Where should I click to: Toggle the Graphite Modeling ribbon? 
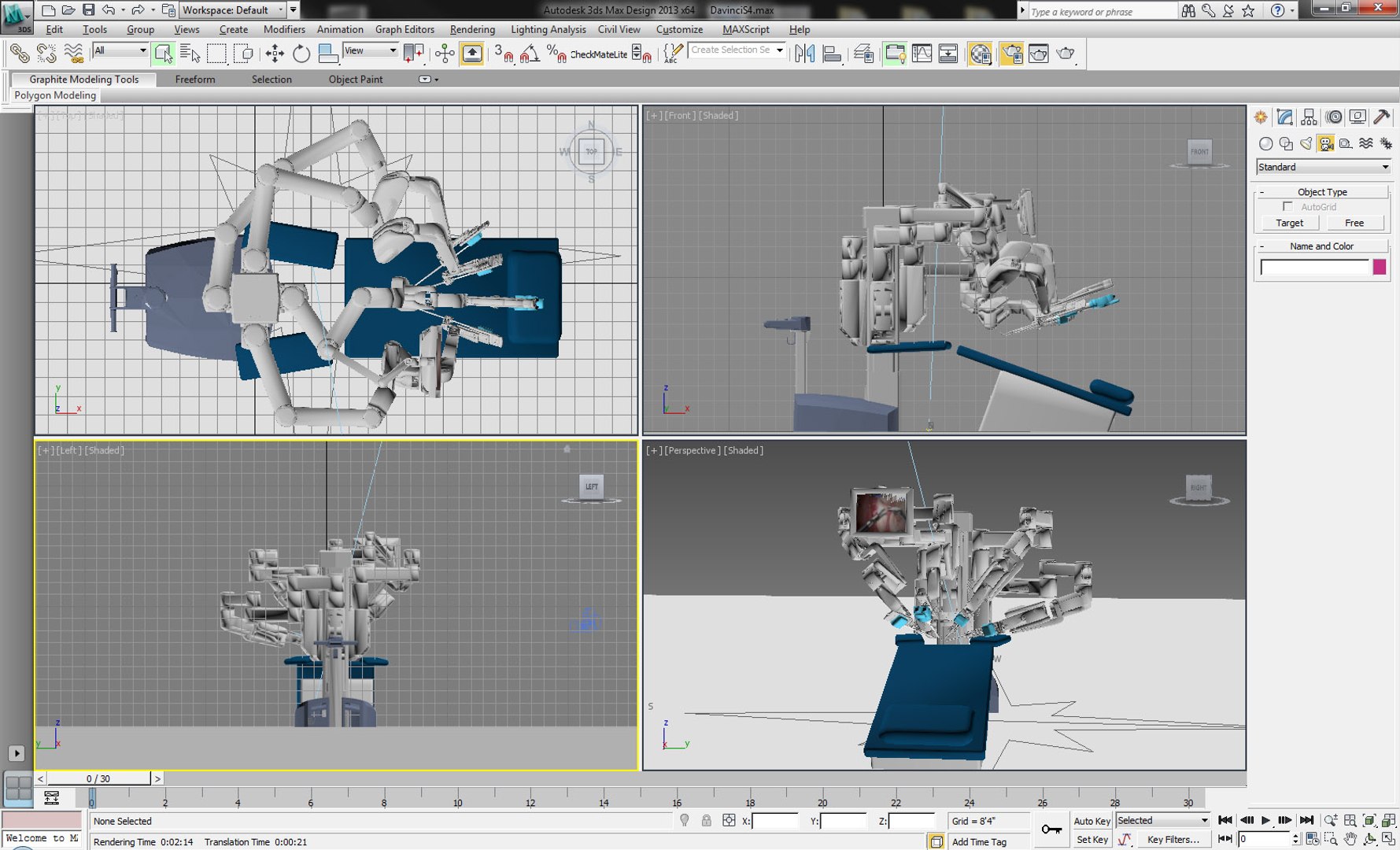(x=895, y=54)
